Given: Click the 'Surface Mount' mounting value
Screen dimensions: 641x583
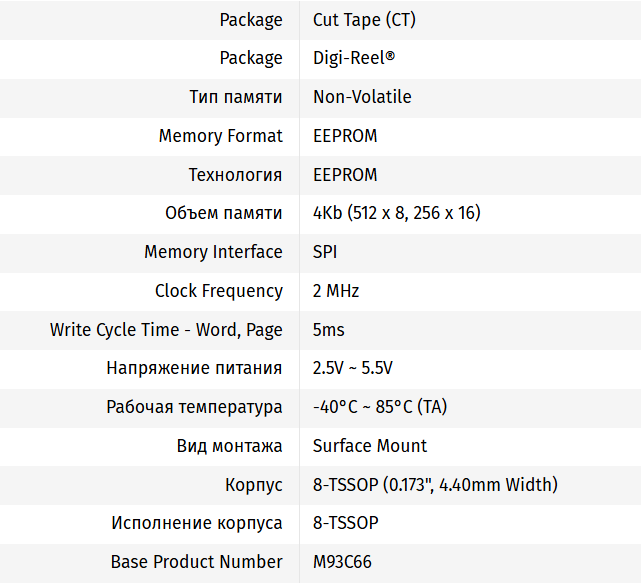Looking at the screenshot, I should 370,446.
